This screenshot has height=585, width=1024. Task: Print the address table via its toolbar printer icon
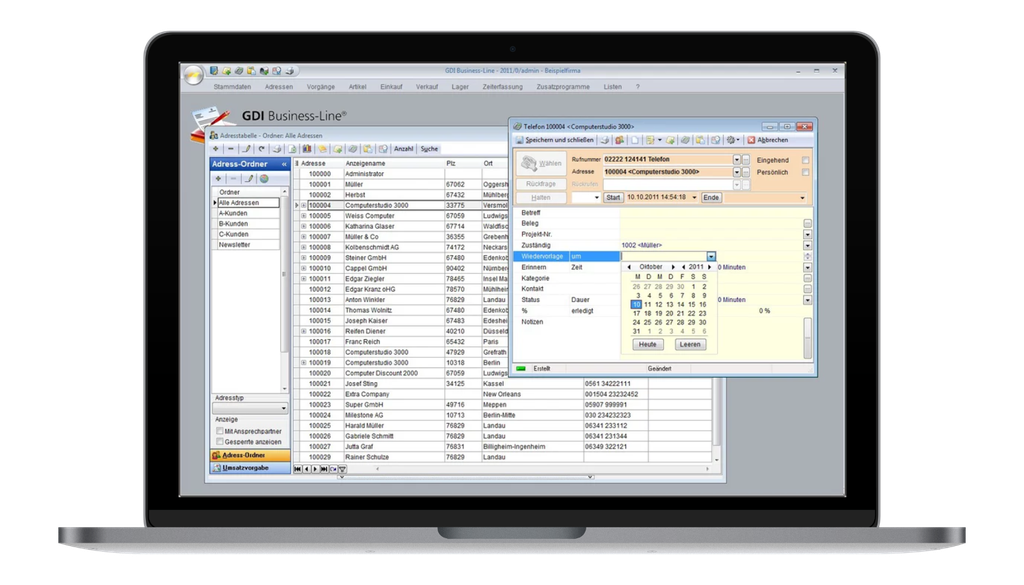(x=278, y=149)
